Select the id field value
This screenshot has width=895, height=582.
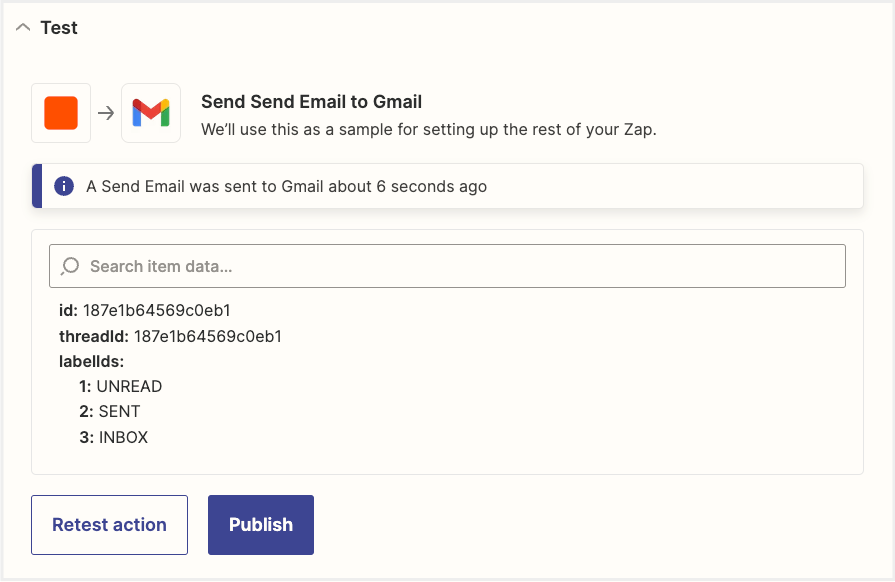156,310
